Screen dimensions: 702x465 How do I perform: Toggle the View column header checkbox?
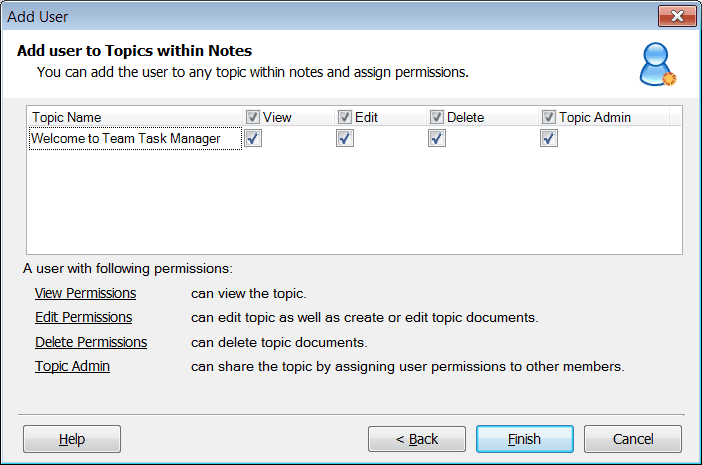point(253,117)
